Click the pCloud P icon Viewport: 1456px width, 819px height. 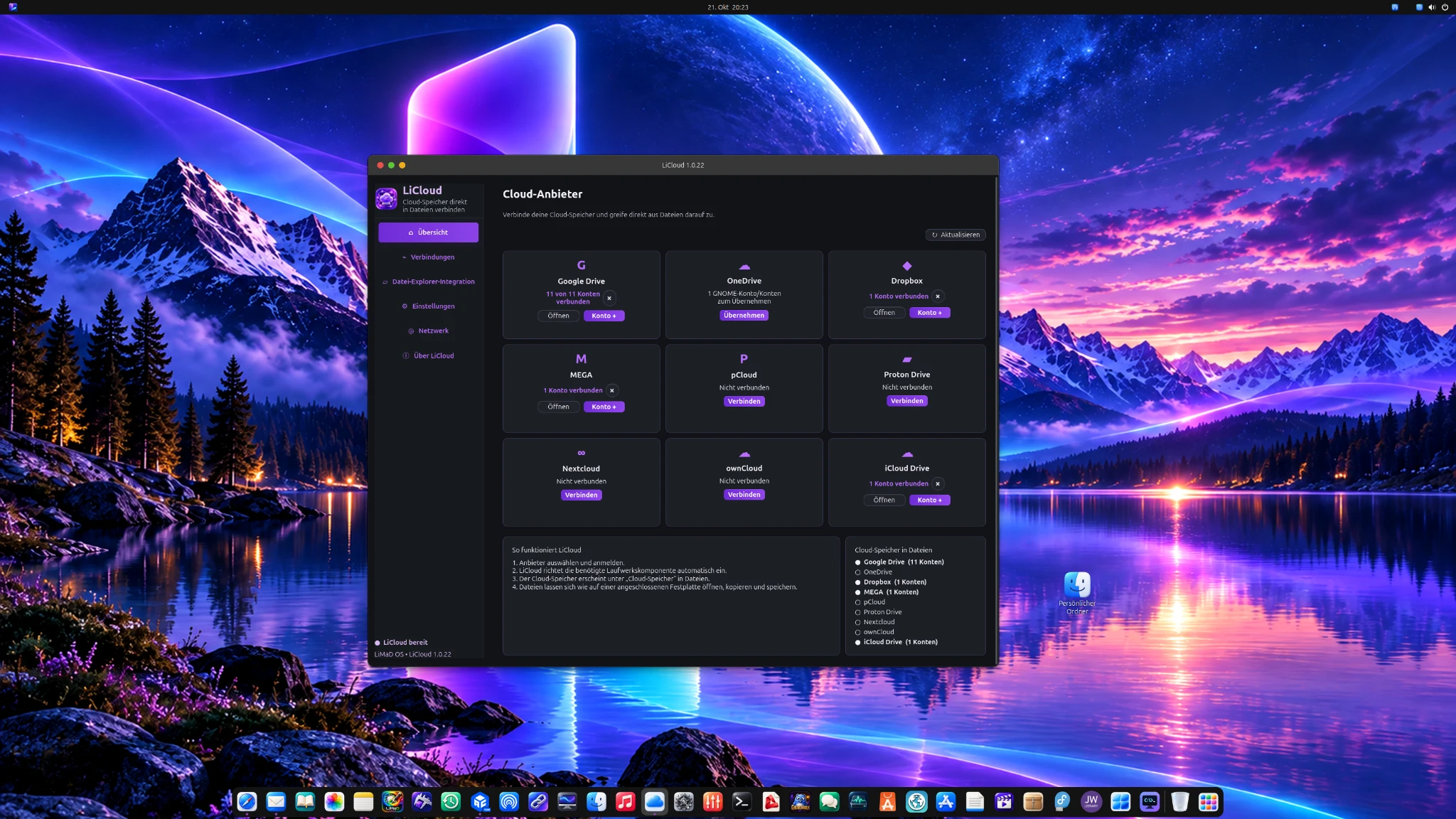point(744,359)
